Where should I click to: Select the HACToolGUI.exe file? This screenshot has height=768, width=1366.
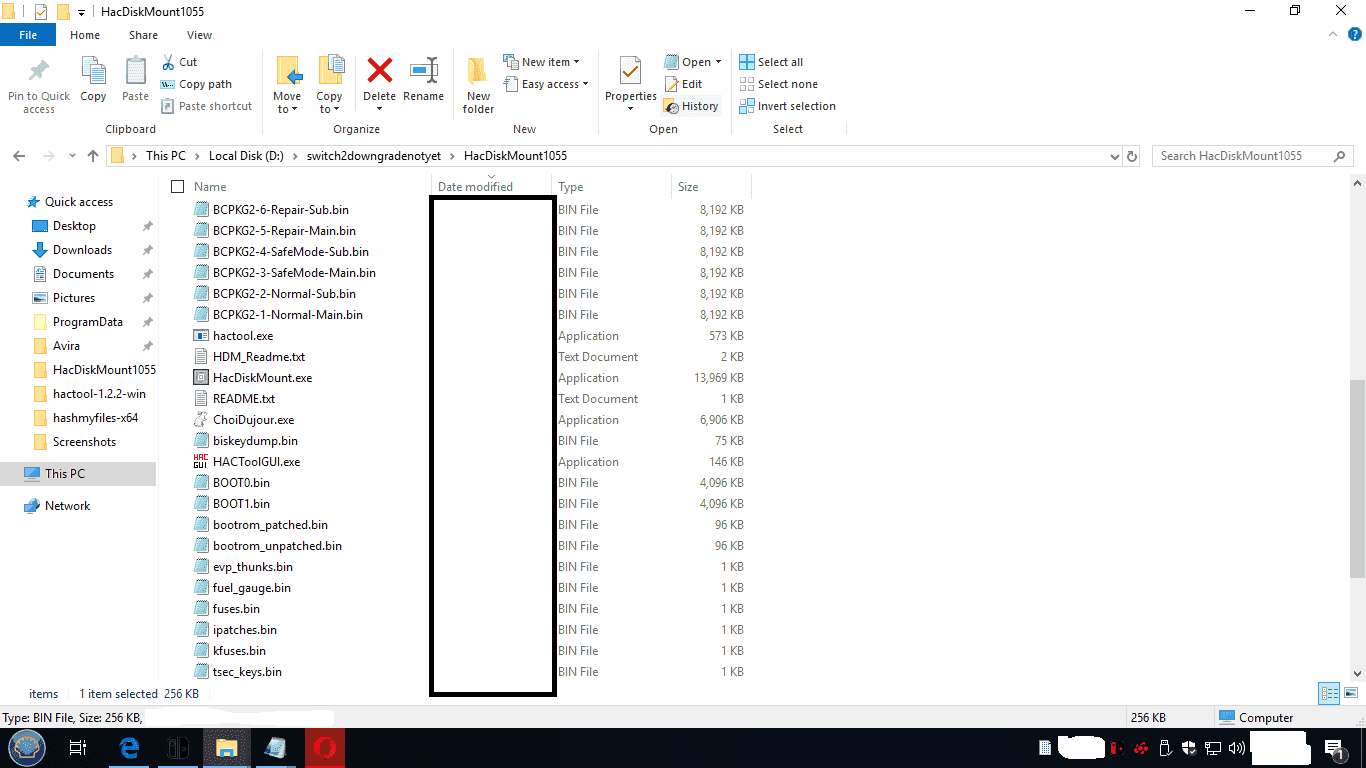coord(256,462)
